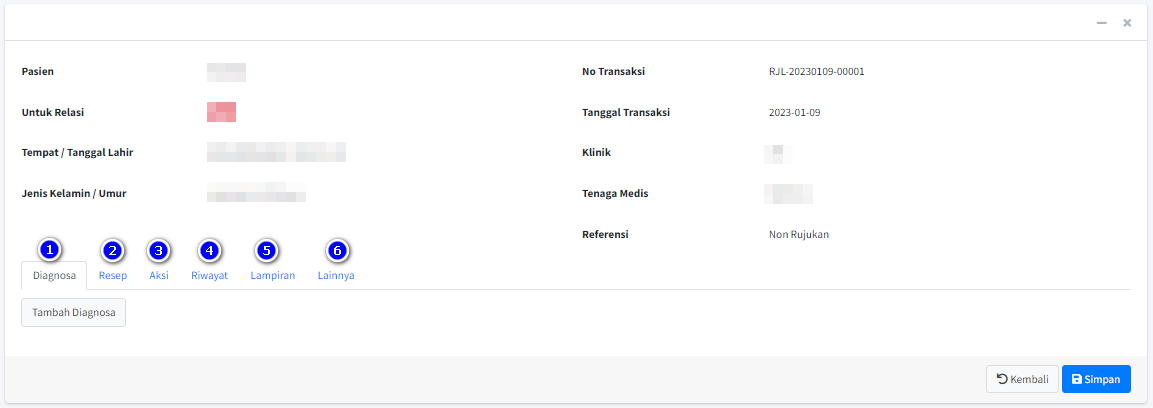1153x408 pixels.
Task: Click the blue number 1 badge
Action: tap(52, 250)
